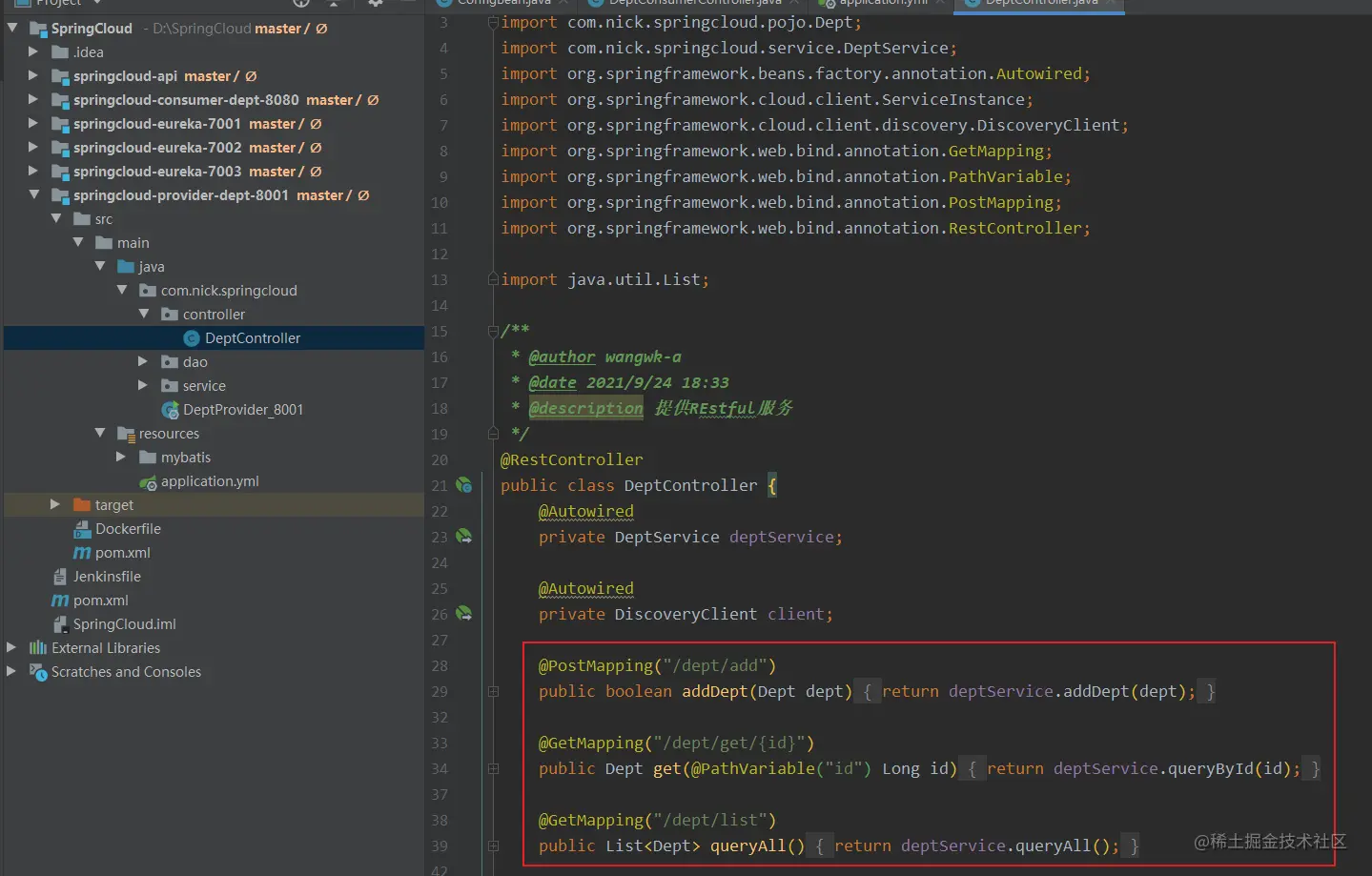Select SpringCloud.iml file in project tree

pyautogui.click(x=124, y=624)
